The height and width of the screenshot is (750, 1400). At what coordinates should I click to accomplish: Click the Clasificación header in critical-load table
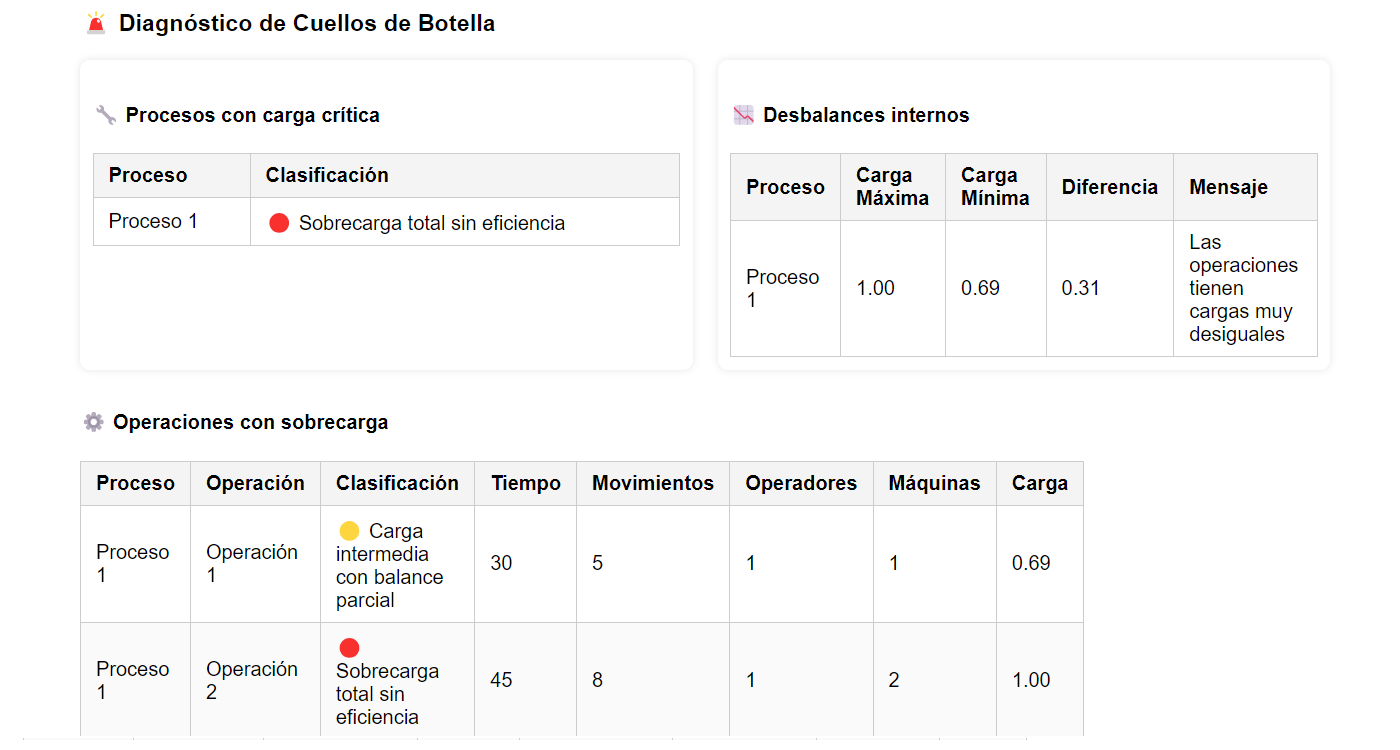pyautogui.click(x=326, y=175)
